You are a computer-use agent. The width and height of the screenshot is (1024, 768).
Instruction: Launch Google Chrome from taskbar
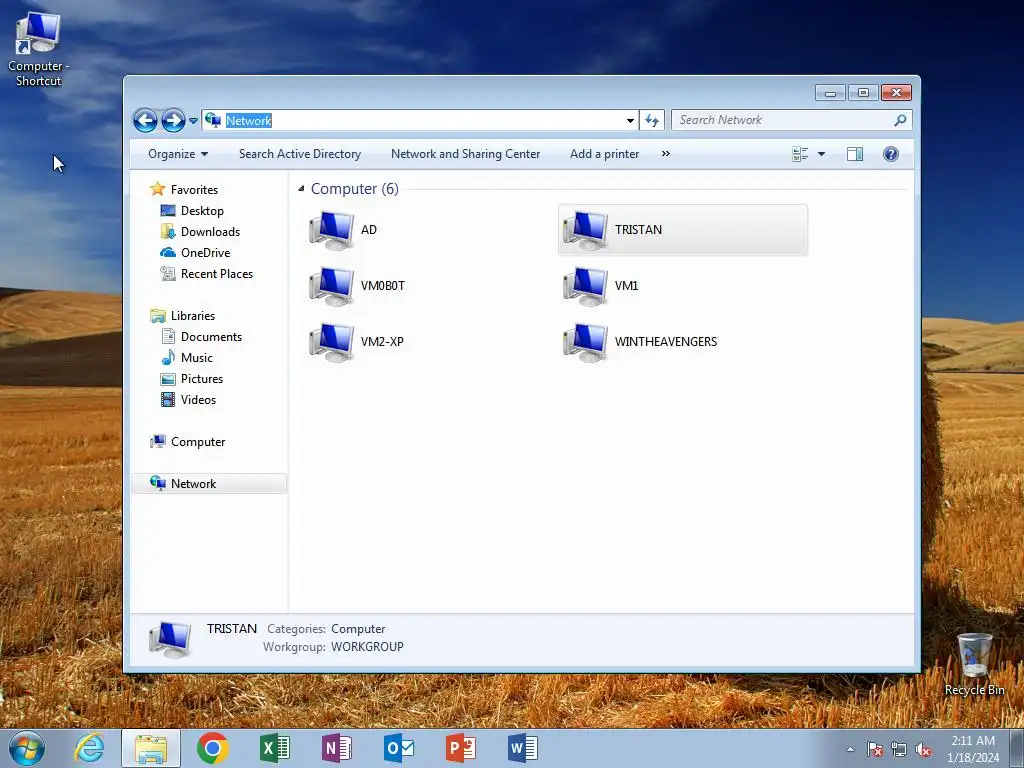212,748
